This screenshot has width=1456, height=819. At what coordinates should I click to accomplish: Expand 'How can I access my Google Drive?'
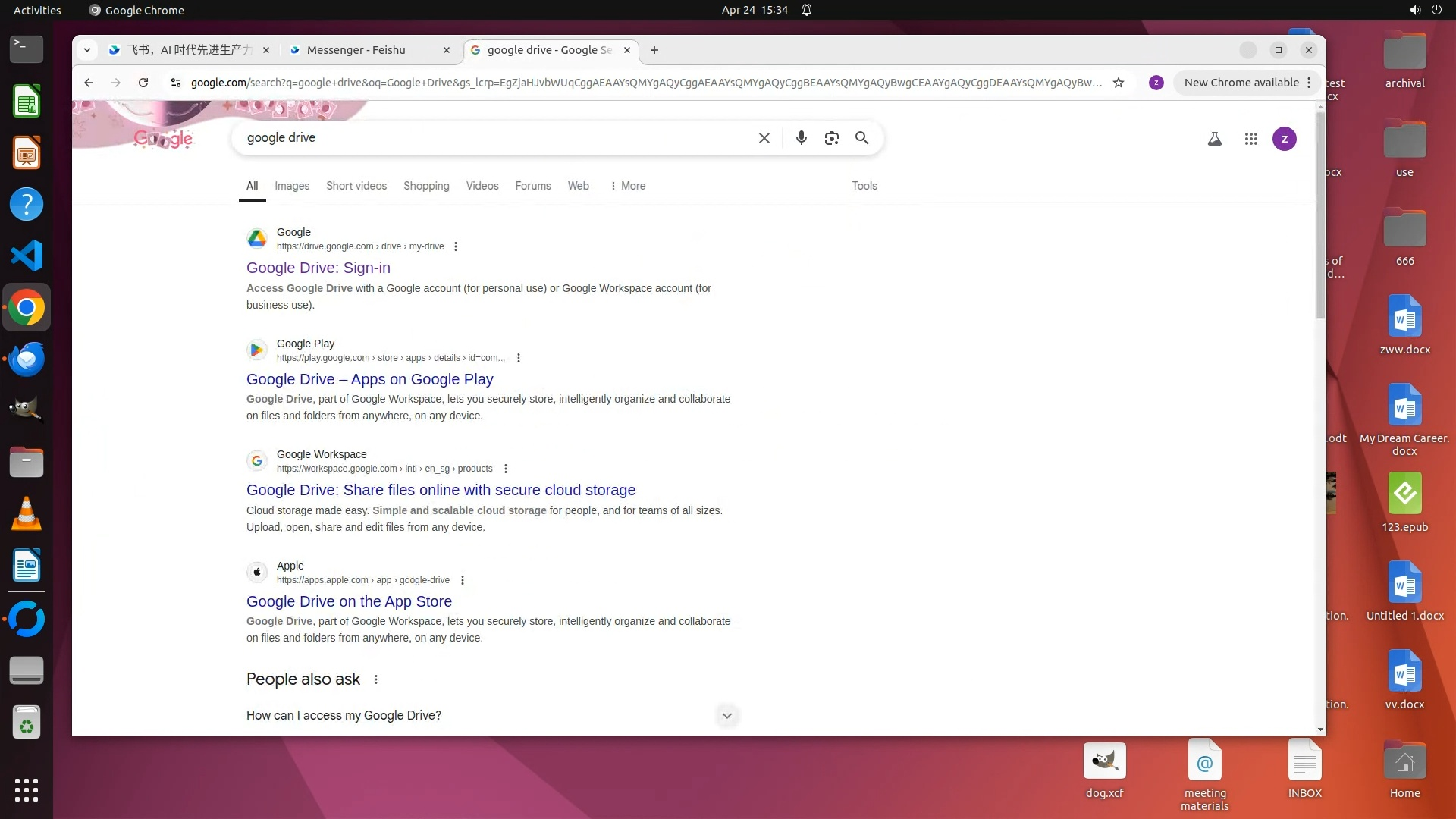point(726,715)
